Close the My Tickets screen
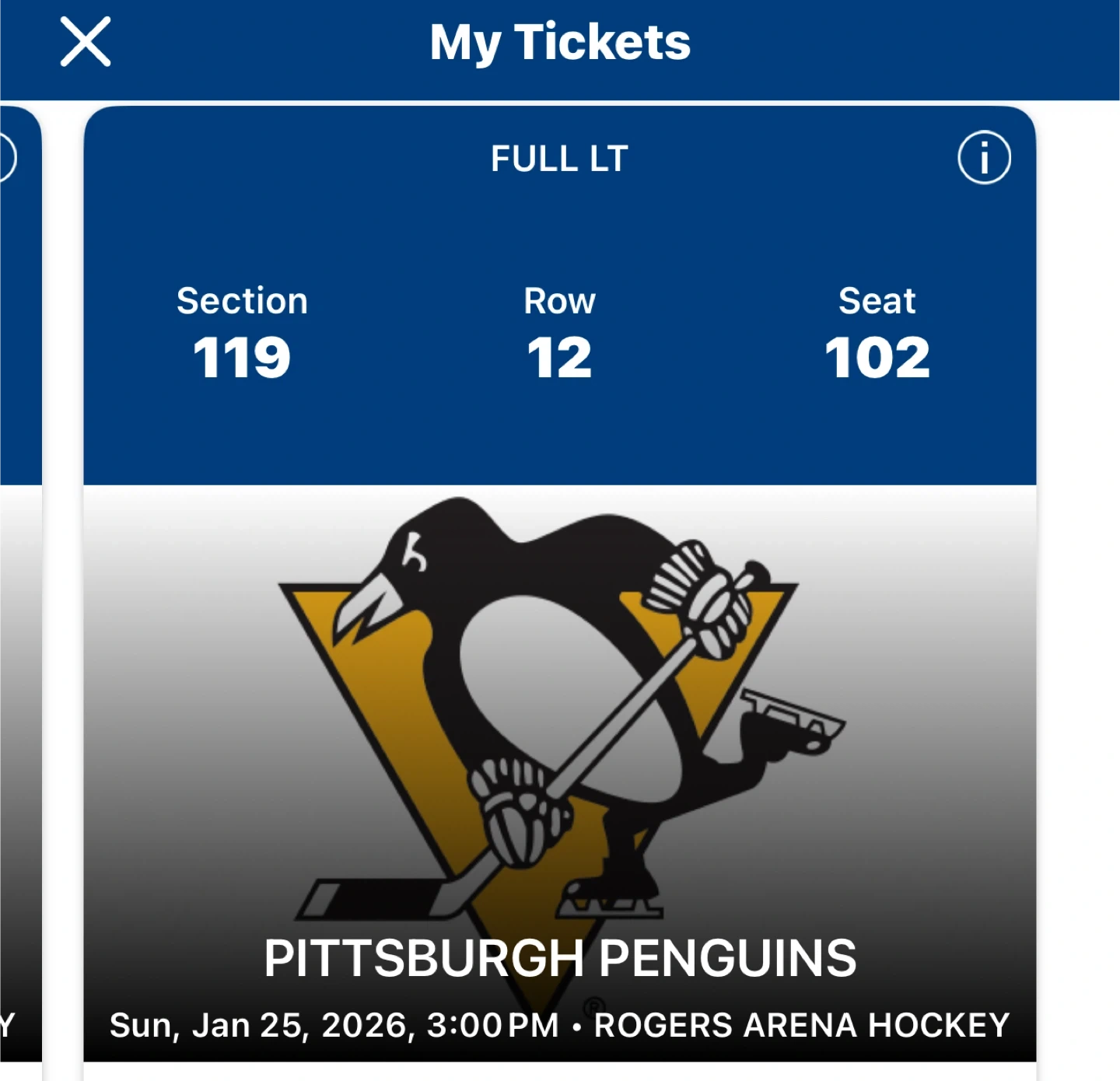Screen dimensions: 1120x1081 click(86, 42)
